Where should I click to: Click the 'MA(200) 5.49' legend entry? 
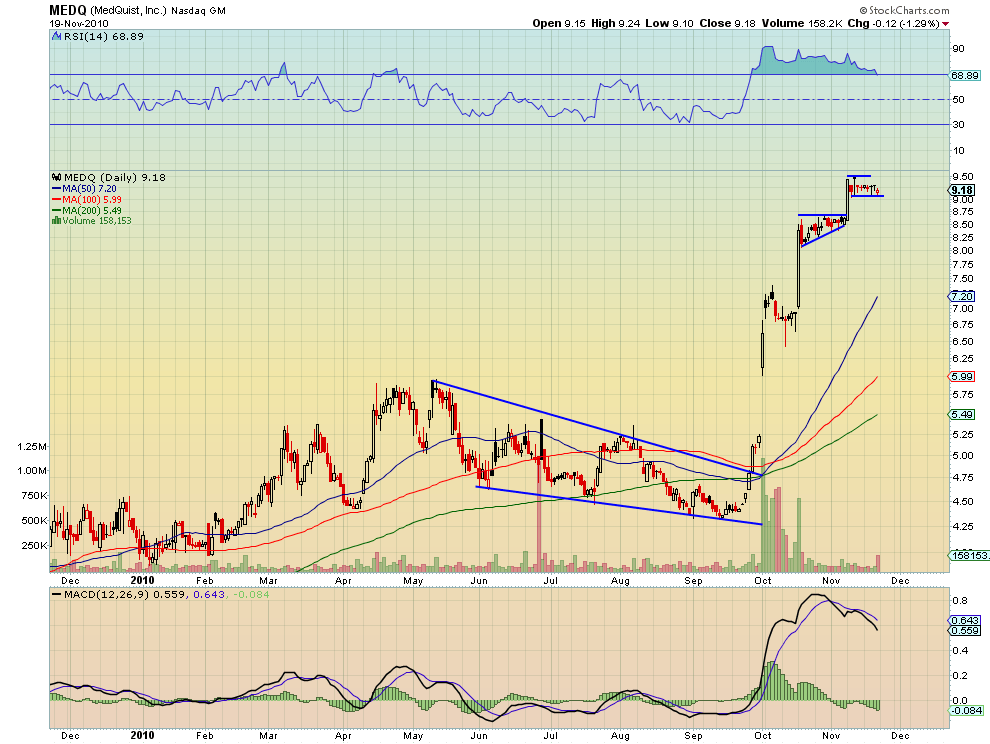(92, 210)
